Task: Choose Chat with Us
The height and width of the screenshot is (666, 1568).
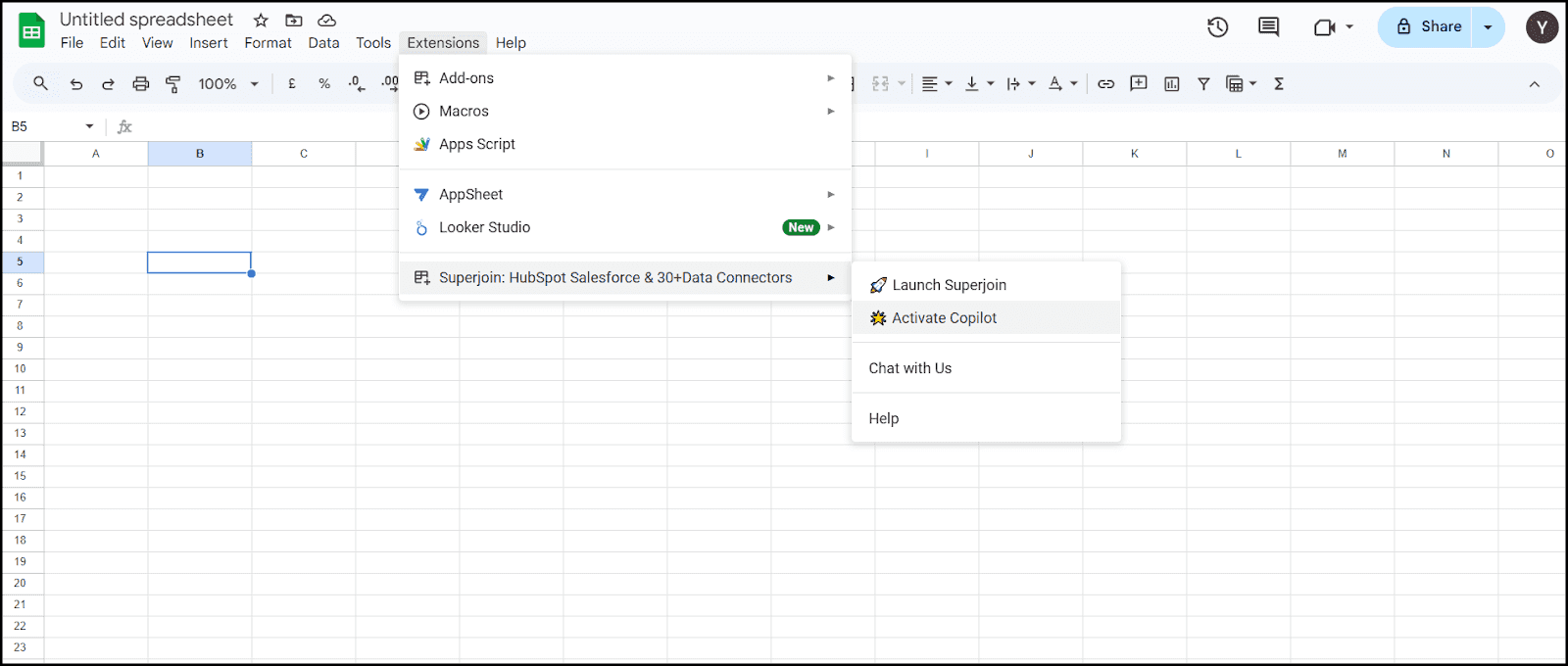Action: click(986, 368)
